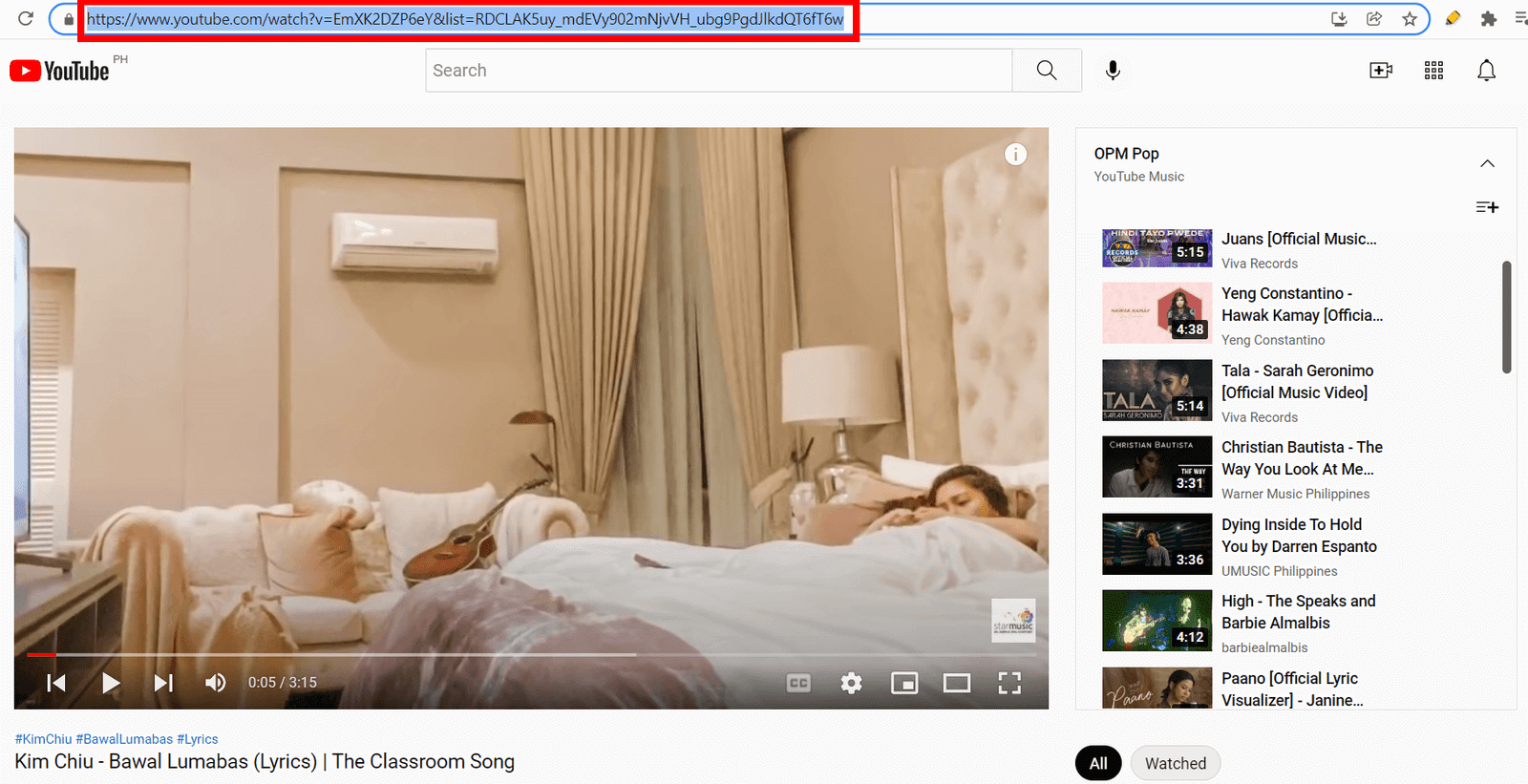The width and height of the screenshot is (1528, 784).
Task: Open the High by The Speaks thumbnail
Action: point(1157,621)
